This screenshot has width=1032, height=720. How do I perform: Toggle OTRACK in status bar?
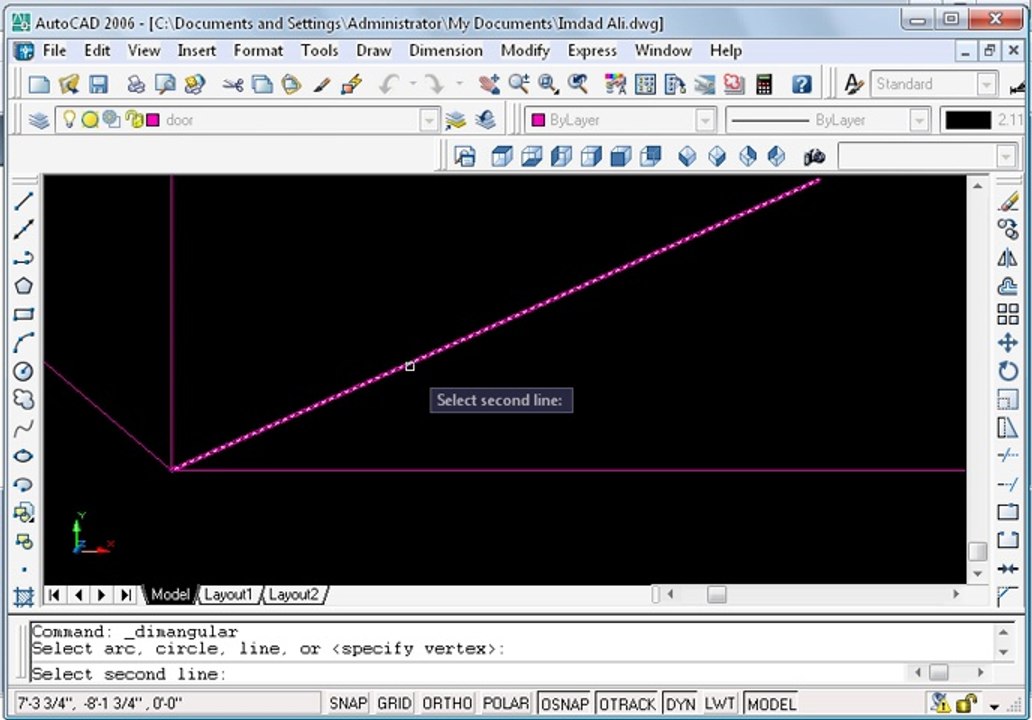(x=627, y=704)
